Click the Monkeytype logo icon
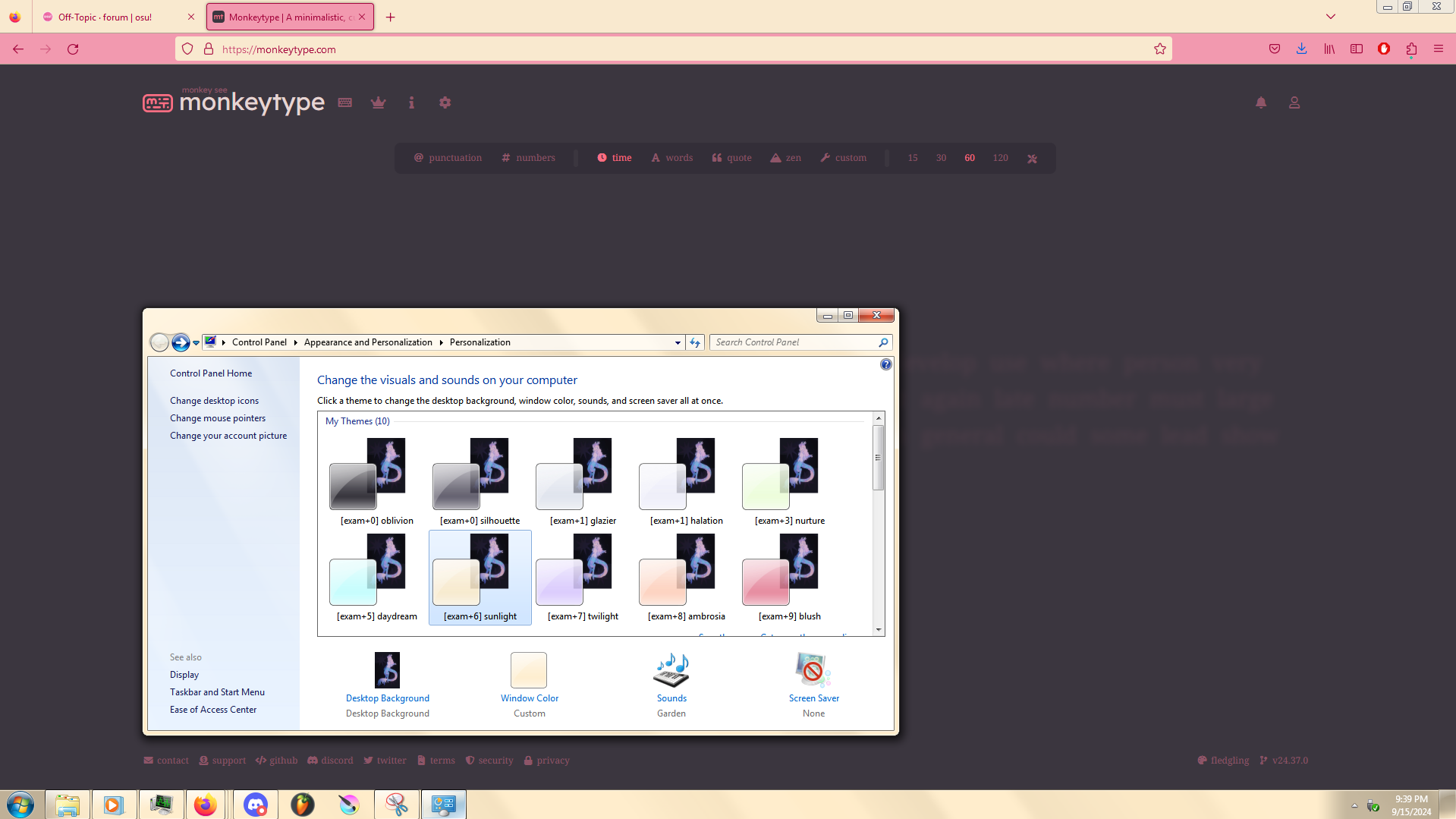The height and width of the screenshot is (819, 1456). pos(158,103)
